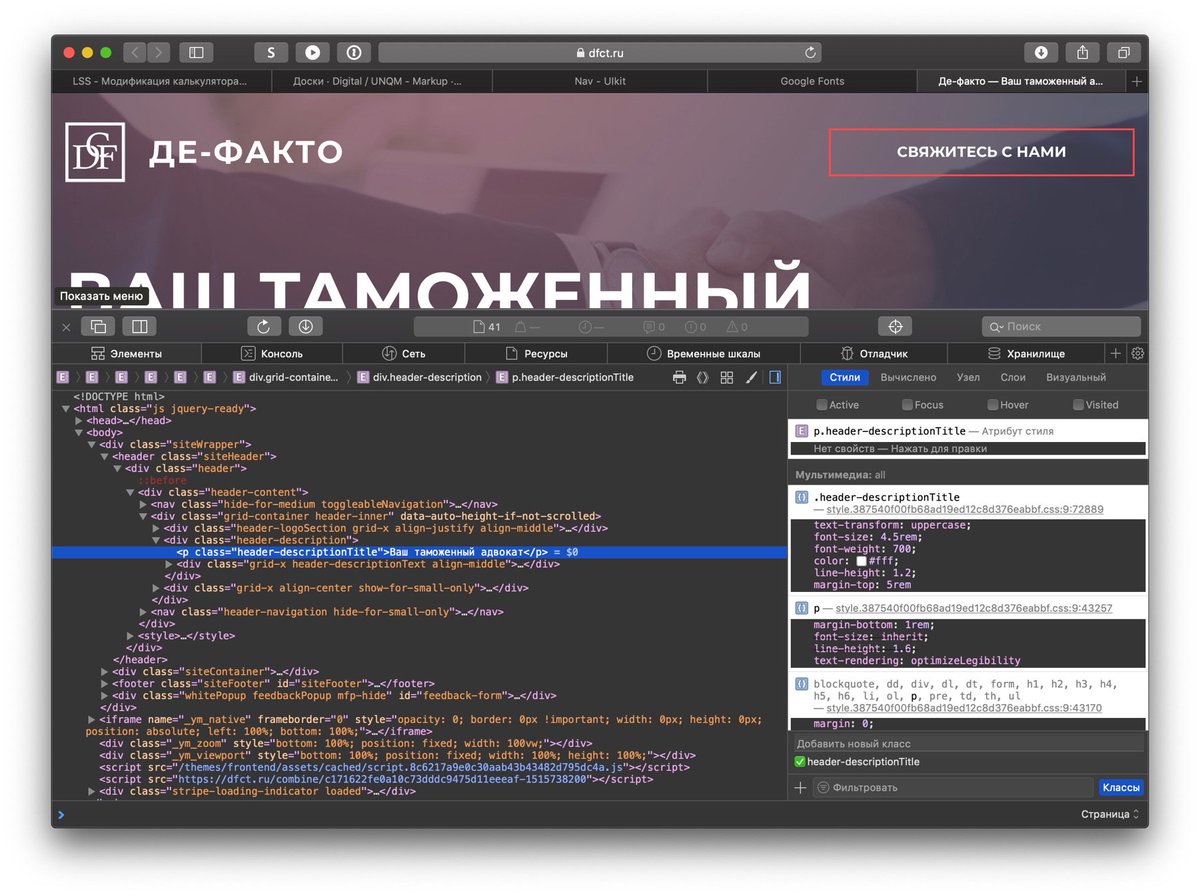This screenshot has width=1200, height=896.
Task: Click inspector download web archive button
Action: pyautogui.click(x=306, y=326)
